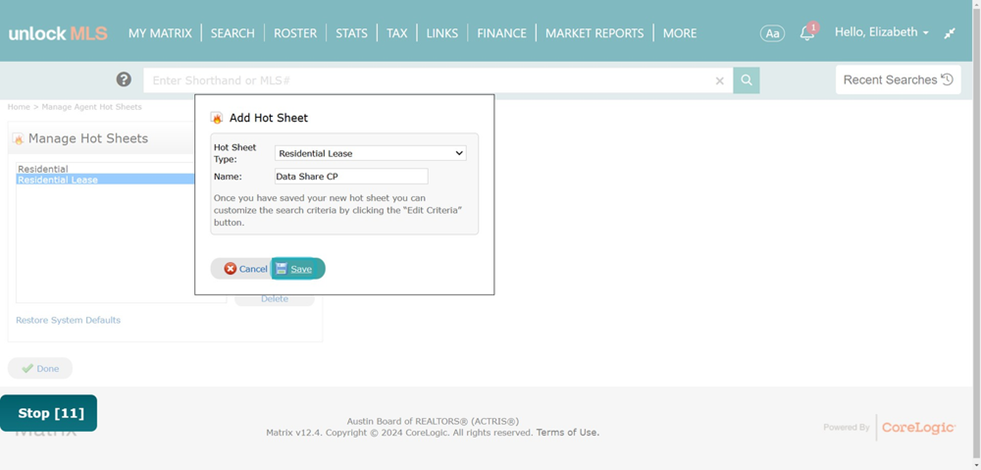Open the LINKS menu
The height and width of the screenshot is (470, 981).
[442, 33]
